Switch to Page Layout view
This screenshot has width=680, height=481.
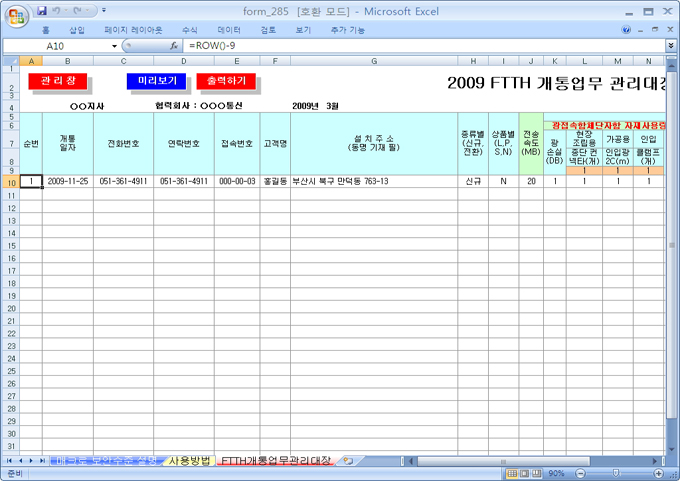click(526, 473)
